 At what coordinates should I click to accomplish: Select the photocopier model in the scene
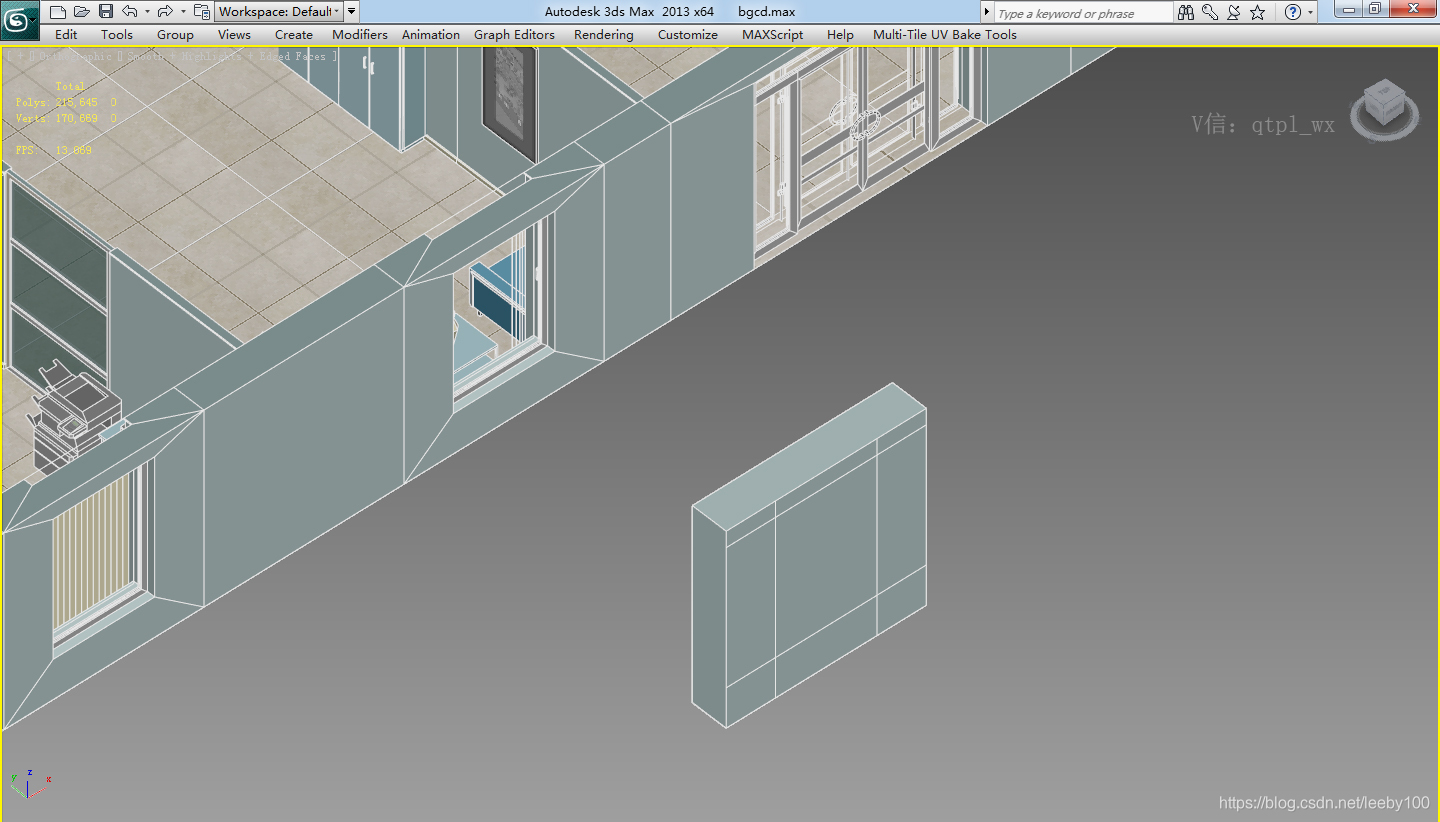pos(74,417)
